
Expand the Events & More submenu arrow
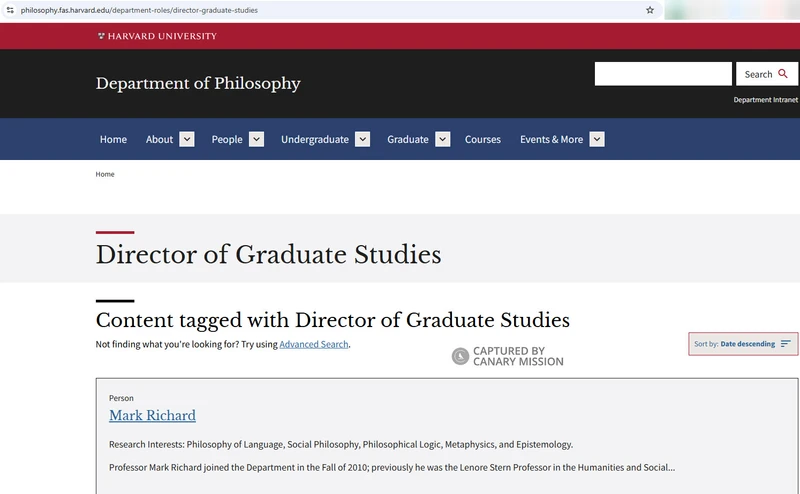597,139
